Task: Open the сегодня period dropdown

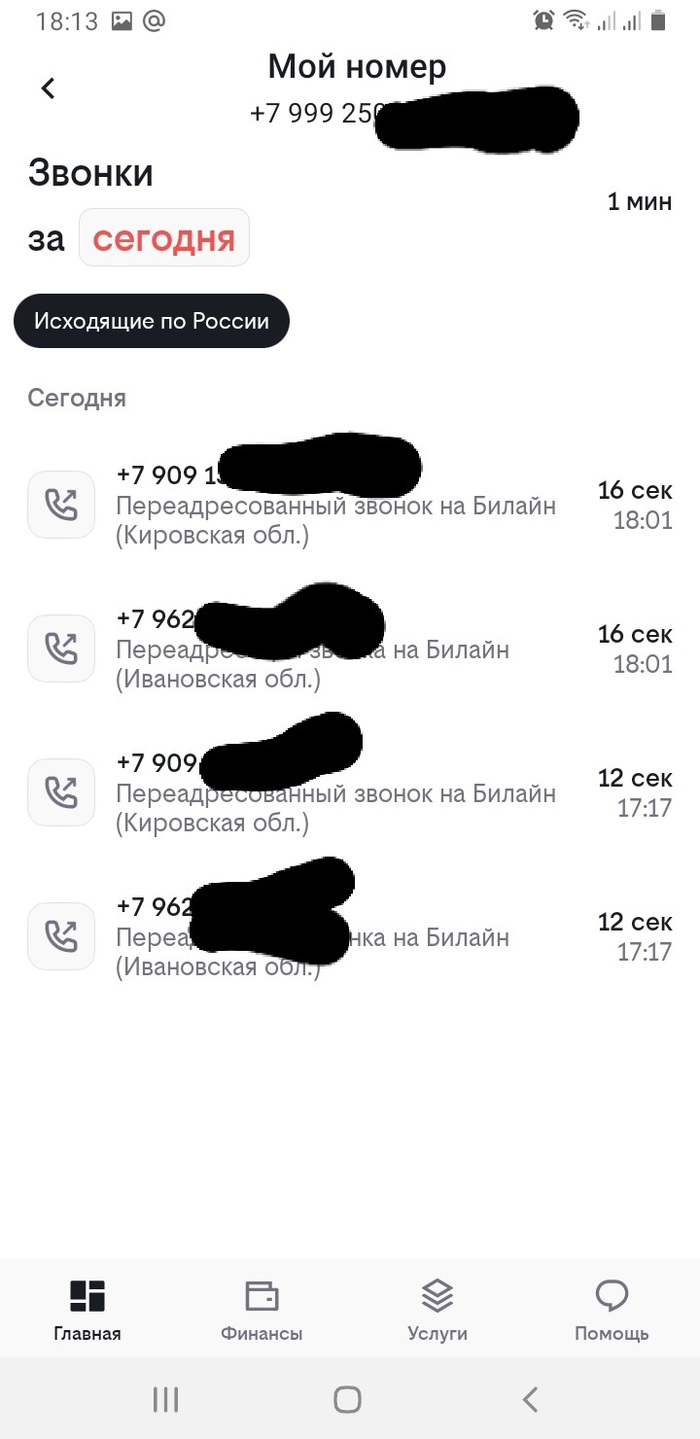Action: pos(164,238)
